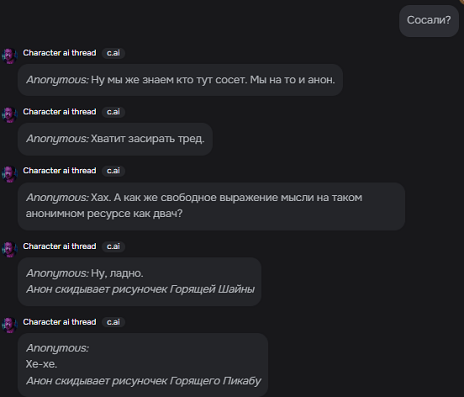The image size is (464, 397).
Task: Click the avatar beside the first Character ai thread reply
Action: coord(9,56)
